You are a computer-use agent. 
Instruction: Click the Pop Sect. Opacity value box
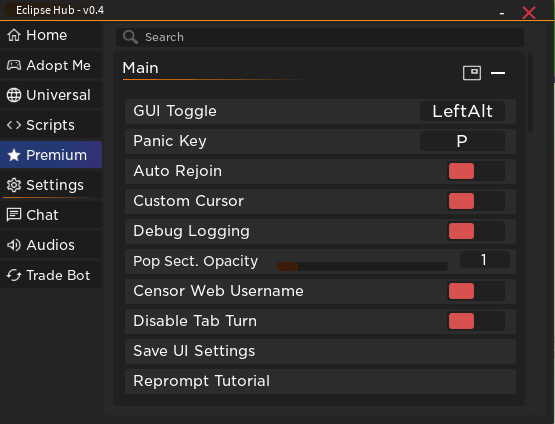(x=485, y=259)
